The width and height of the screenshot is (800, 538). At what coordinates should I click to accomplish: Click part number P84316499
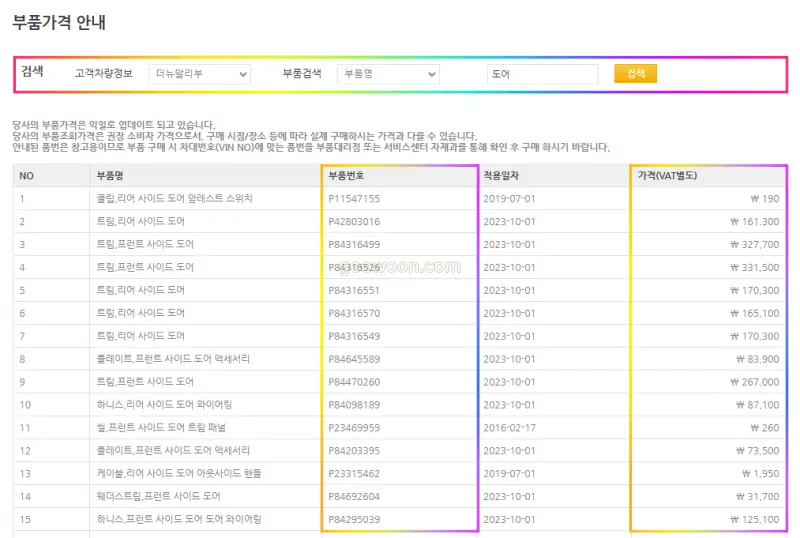(x=354, y=244)
